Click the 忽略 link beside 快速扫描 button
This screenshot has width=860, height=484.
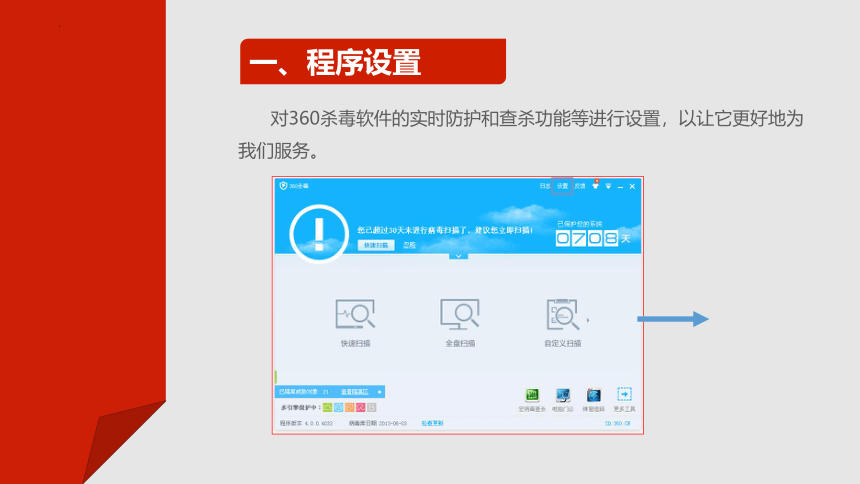pyautogui.click(x=410, y=245)
